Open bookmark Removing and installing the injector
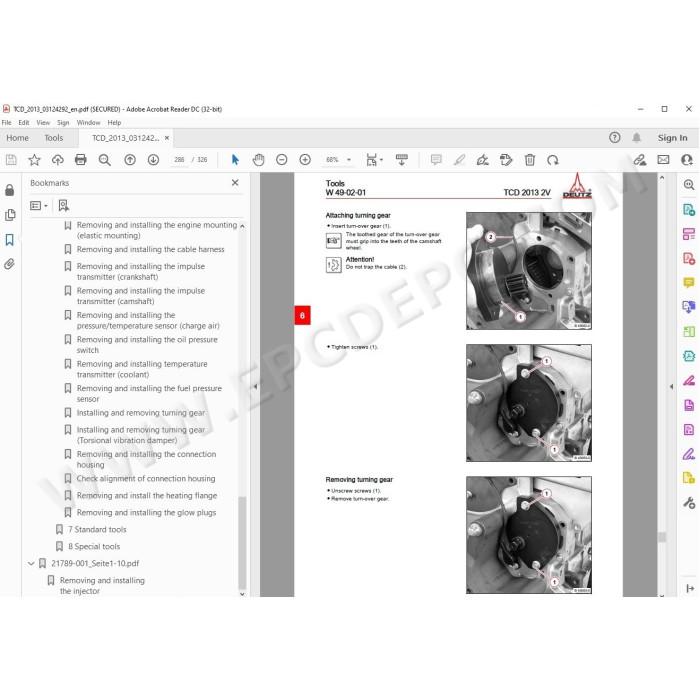 (x=102, y=585)
